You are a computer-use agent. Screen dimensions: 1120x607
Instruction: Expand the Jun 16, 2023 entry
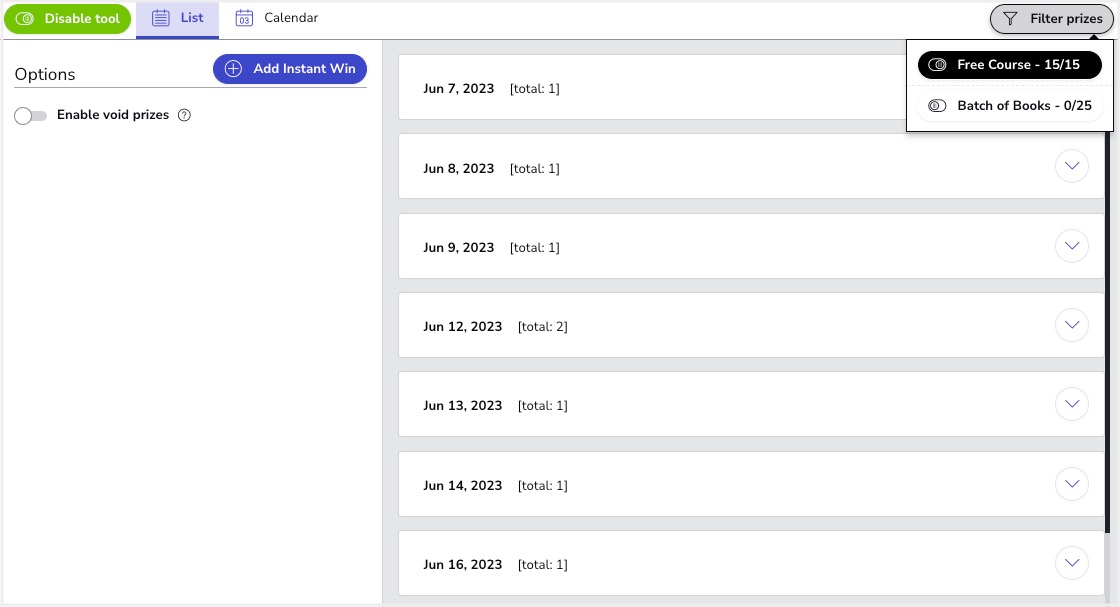1072,562
